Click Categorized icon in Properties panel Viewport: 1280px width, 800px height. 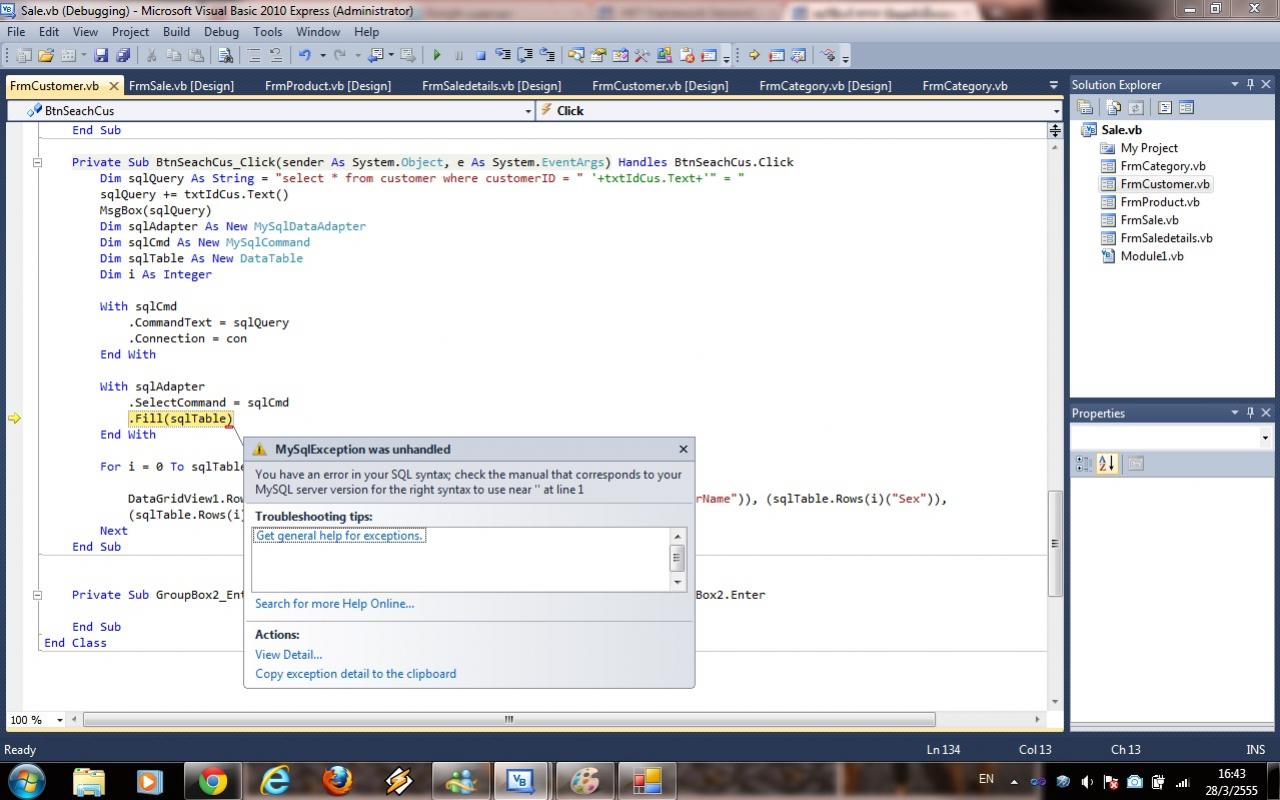click(x=1083, y=463)
